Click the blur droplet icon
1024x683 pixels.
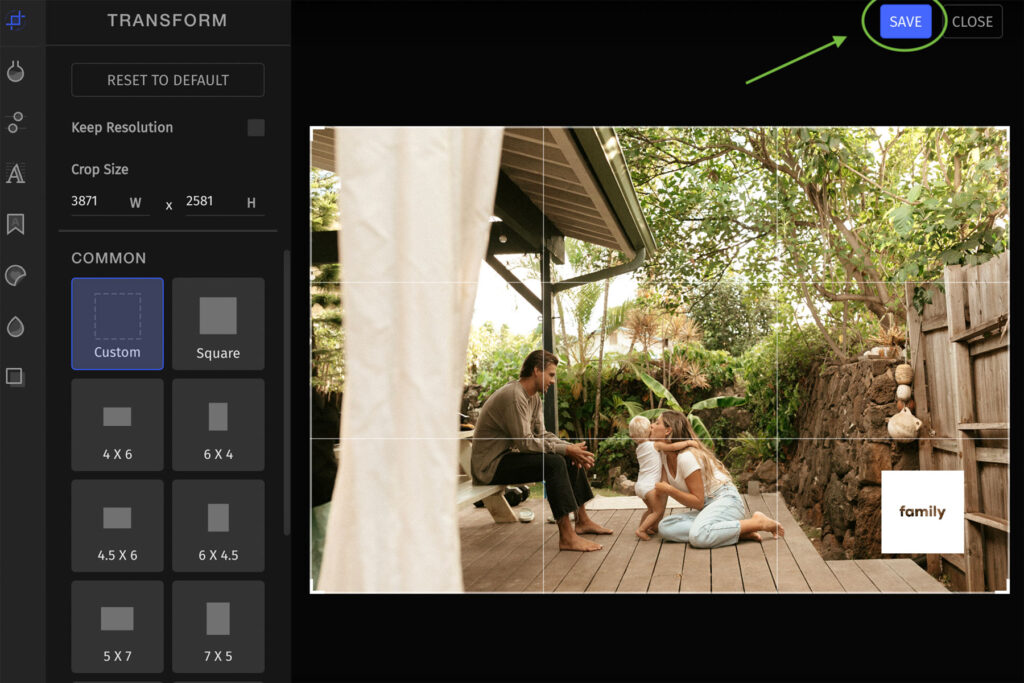[15, 325]
